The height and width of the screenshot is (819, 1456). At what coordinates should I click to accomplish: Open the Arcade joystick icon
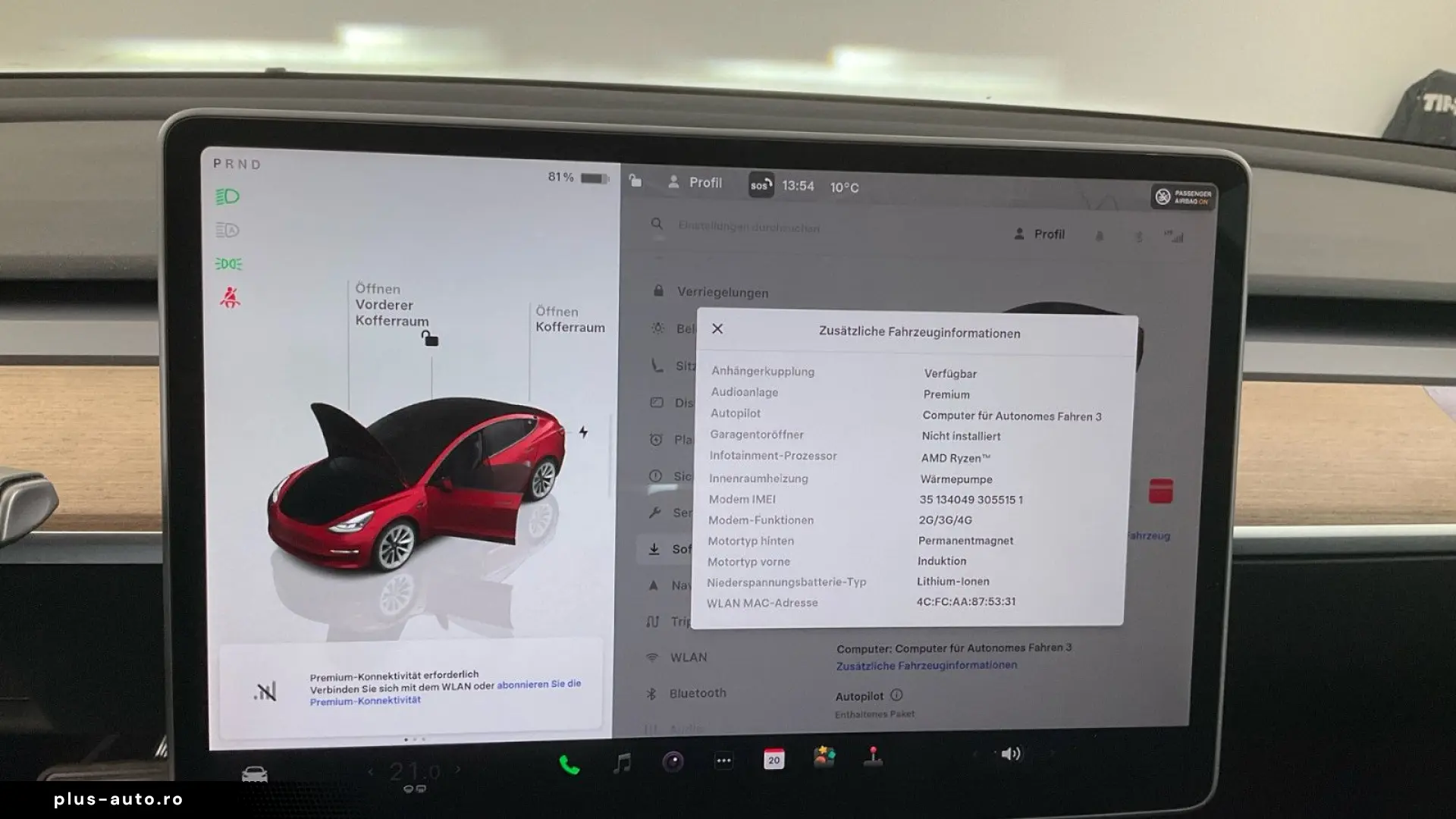pos(874,755)
